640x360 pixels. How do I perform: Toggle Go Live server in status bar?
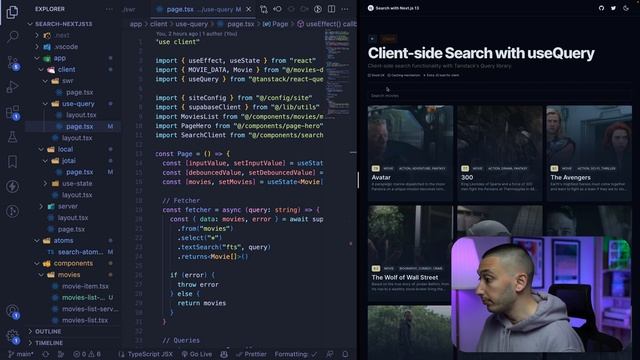tap(197, 354)
